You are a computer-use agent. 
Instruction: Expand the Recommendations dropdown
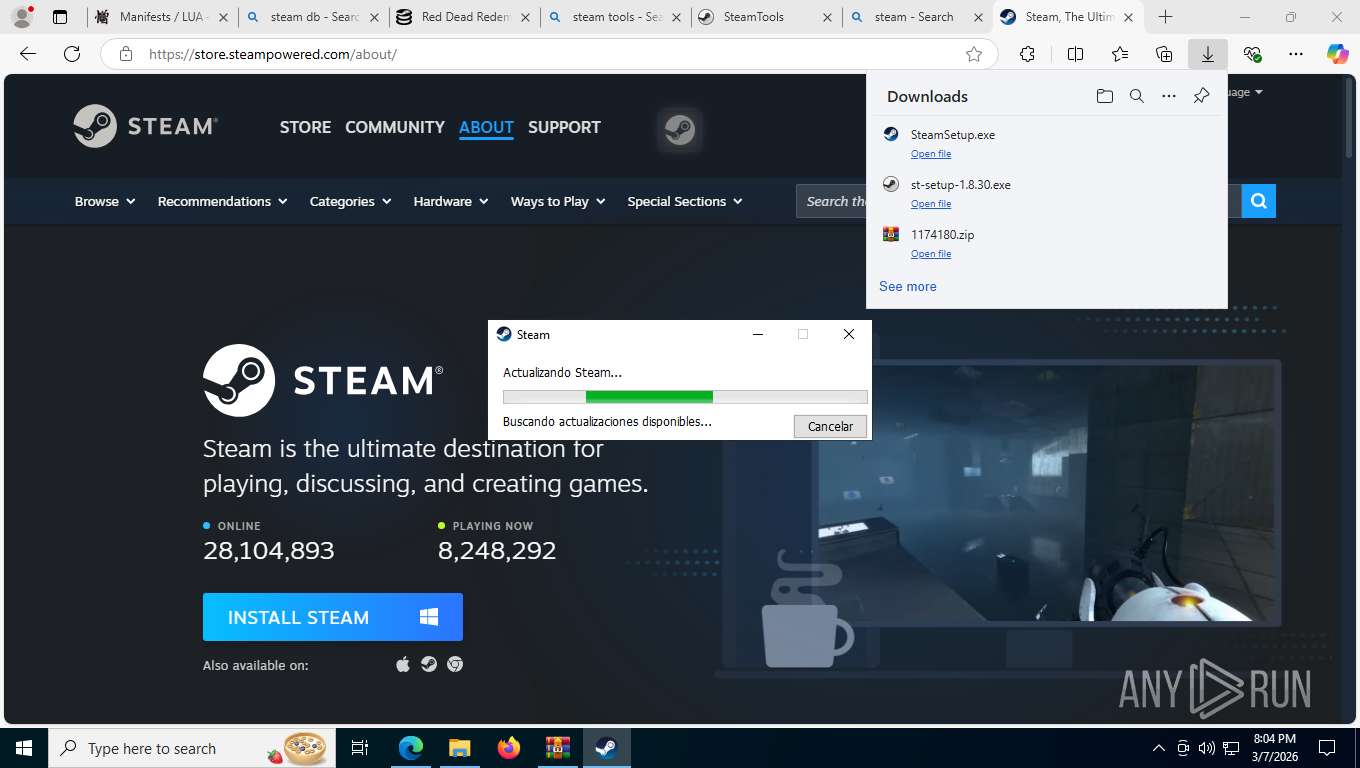pyautogui.click(x=223, y=201)
